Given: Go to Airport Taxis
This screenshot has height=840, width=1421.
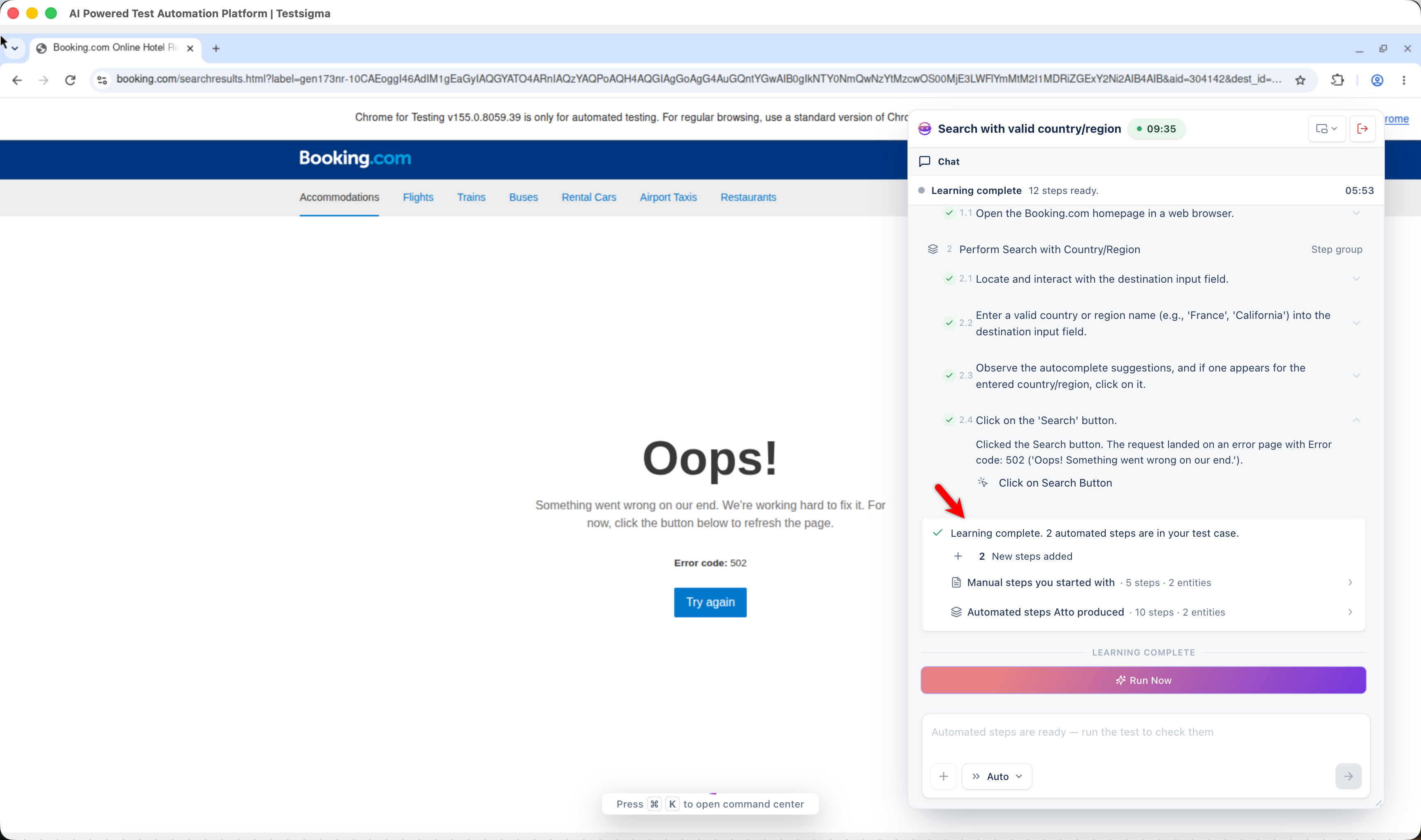Looking at the screenshot, I should [668, 197].
